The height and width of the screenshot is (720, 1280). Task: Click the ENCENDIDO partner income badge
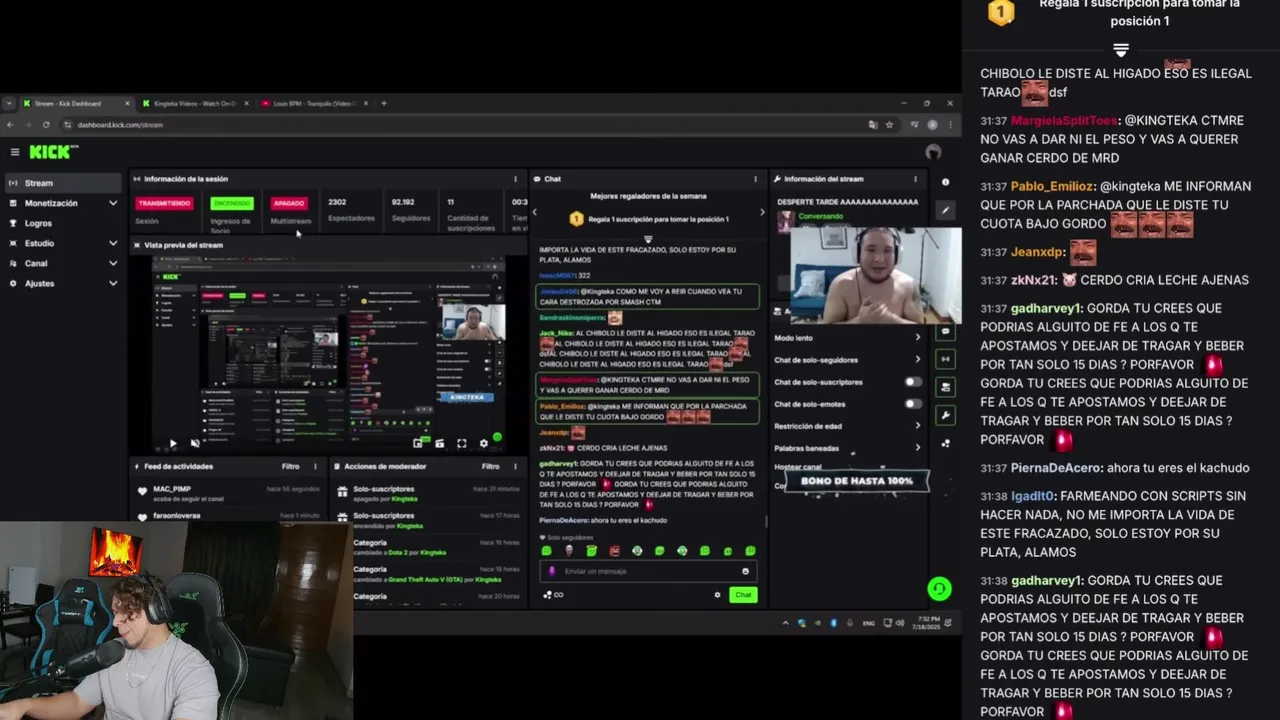[232, 203]
